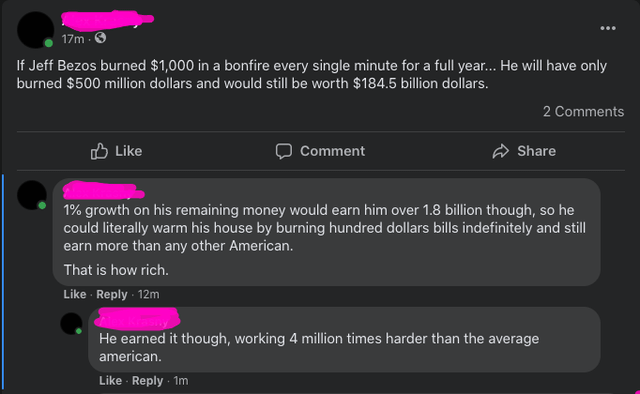Screen dimensions: 640x394
Task: Open the reply author's small avatar
Action: [x=71, y=323]
